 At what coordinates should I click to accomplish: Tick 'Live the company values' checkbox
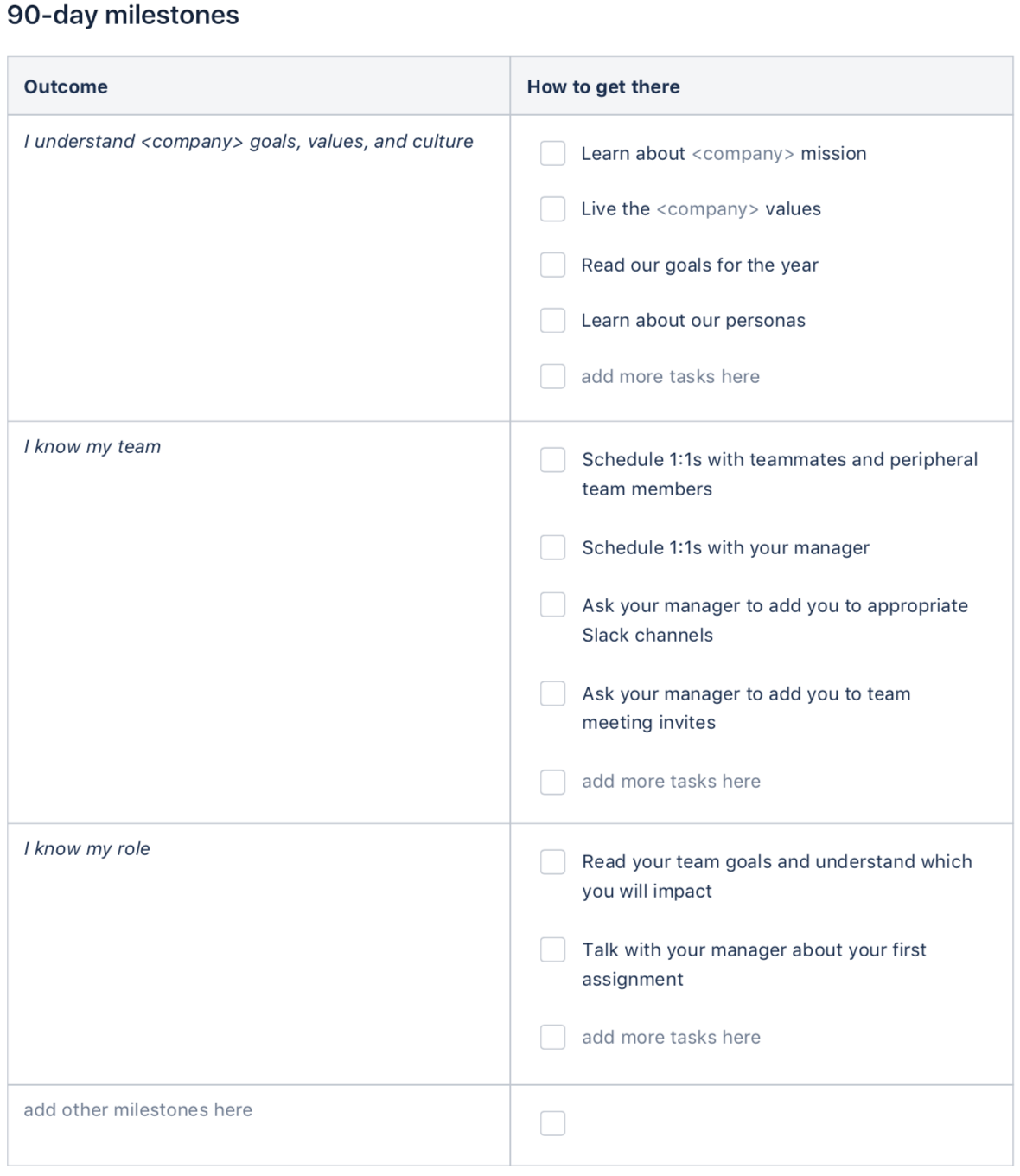click(x=552, y=208)
